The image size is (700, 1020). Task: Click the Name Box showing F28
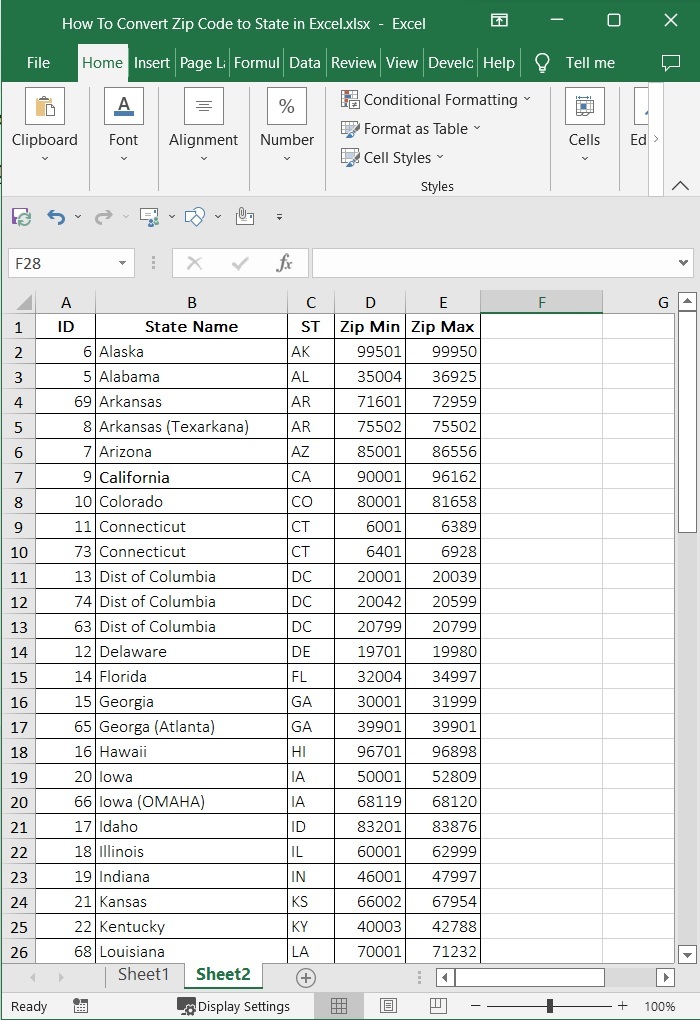(x=62, y=263)
